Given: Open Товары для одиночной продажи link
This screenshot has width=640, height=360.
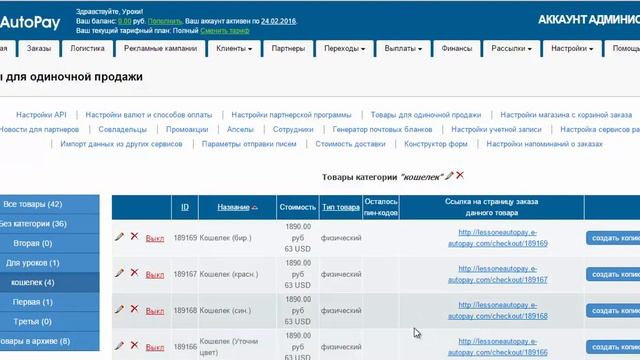Looking at the screenshot, I should point(426,115).
